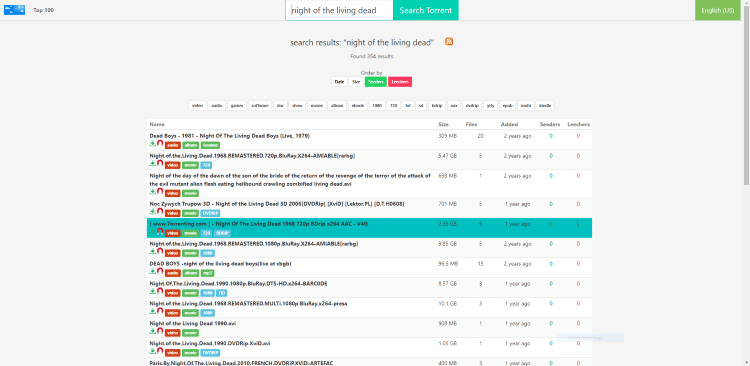Focus the search input field

pos(339,10)
